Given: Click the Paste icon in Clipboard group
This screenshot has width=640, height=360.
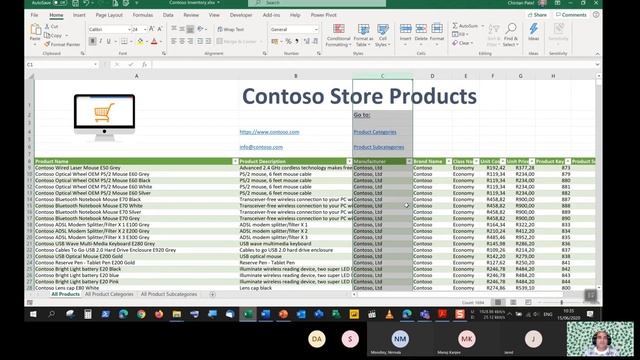Looking at the screenshot, I should tap(35, 29).
